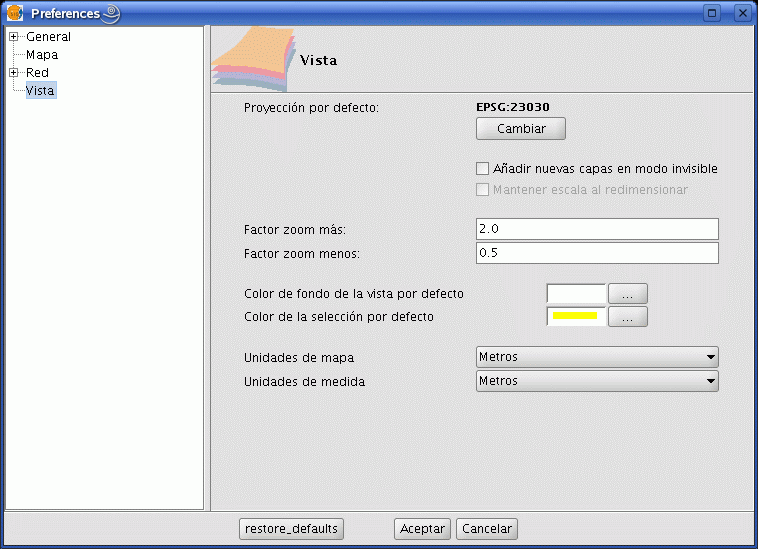The image size is (758, 549).
Task: Click the Proyección por defecto label
Action: 311,107
